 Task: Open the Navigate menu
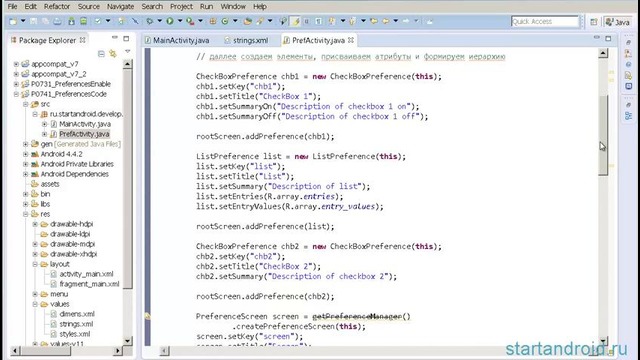point(120,7)
